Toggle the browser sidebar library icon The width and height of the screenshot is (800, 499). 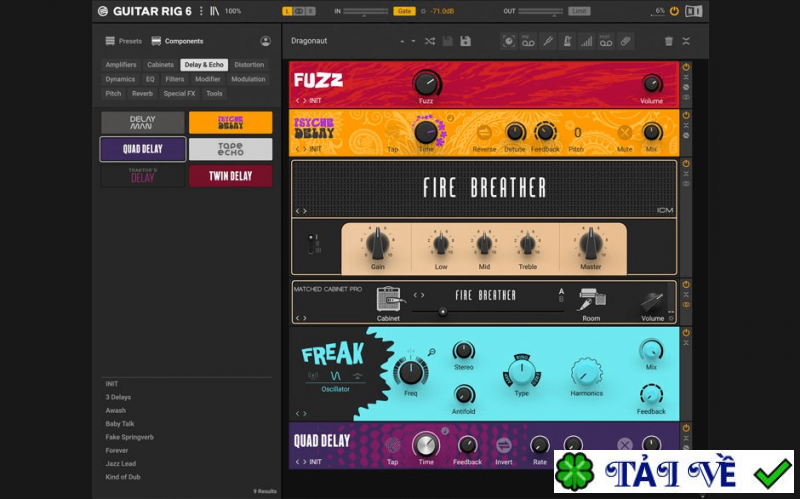(x=214, y=11)
